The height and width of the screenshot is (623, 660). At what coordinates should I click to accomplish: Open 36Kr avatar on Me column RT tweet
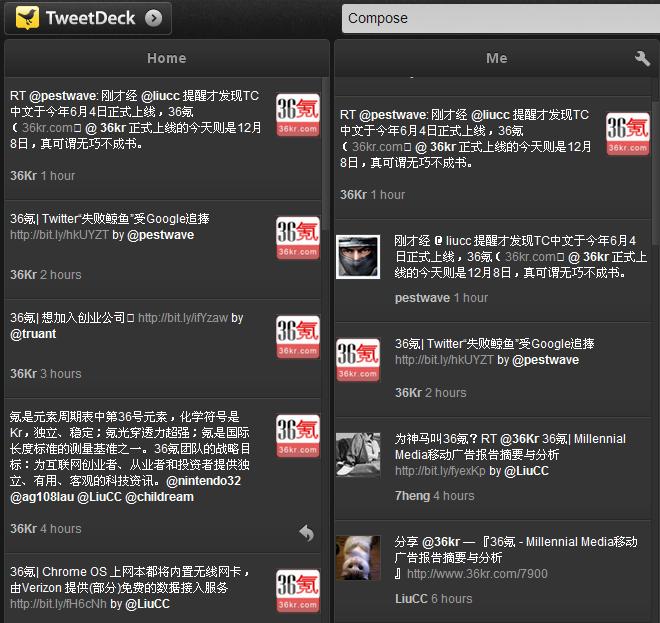pos(628,134)
